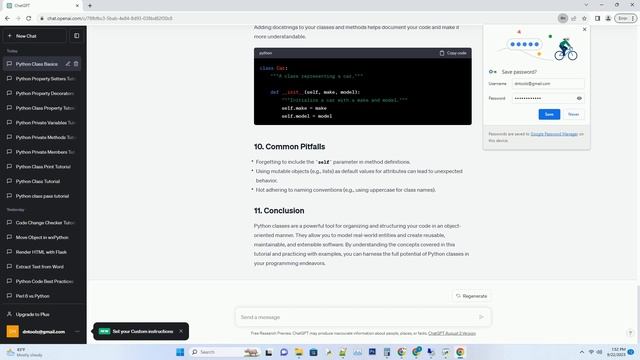Go back to the previous page
The height and width of the screenshot is (360, 640).
(x=7, y=18)
